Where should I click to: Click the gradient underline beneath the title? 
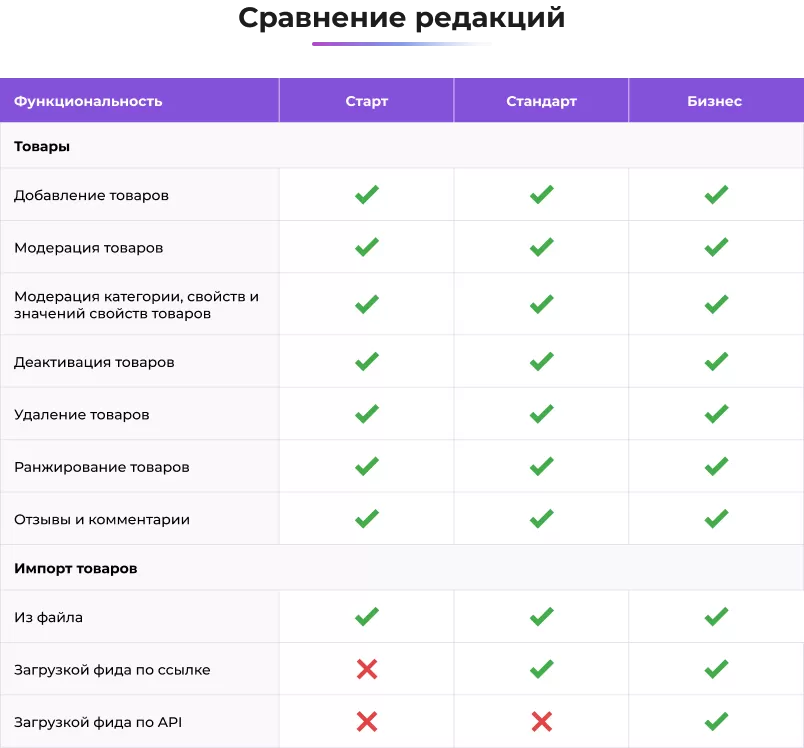[402, 44]
